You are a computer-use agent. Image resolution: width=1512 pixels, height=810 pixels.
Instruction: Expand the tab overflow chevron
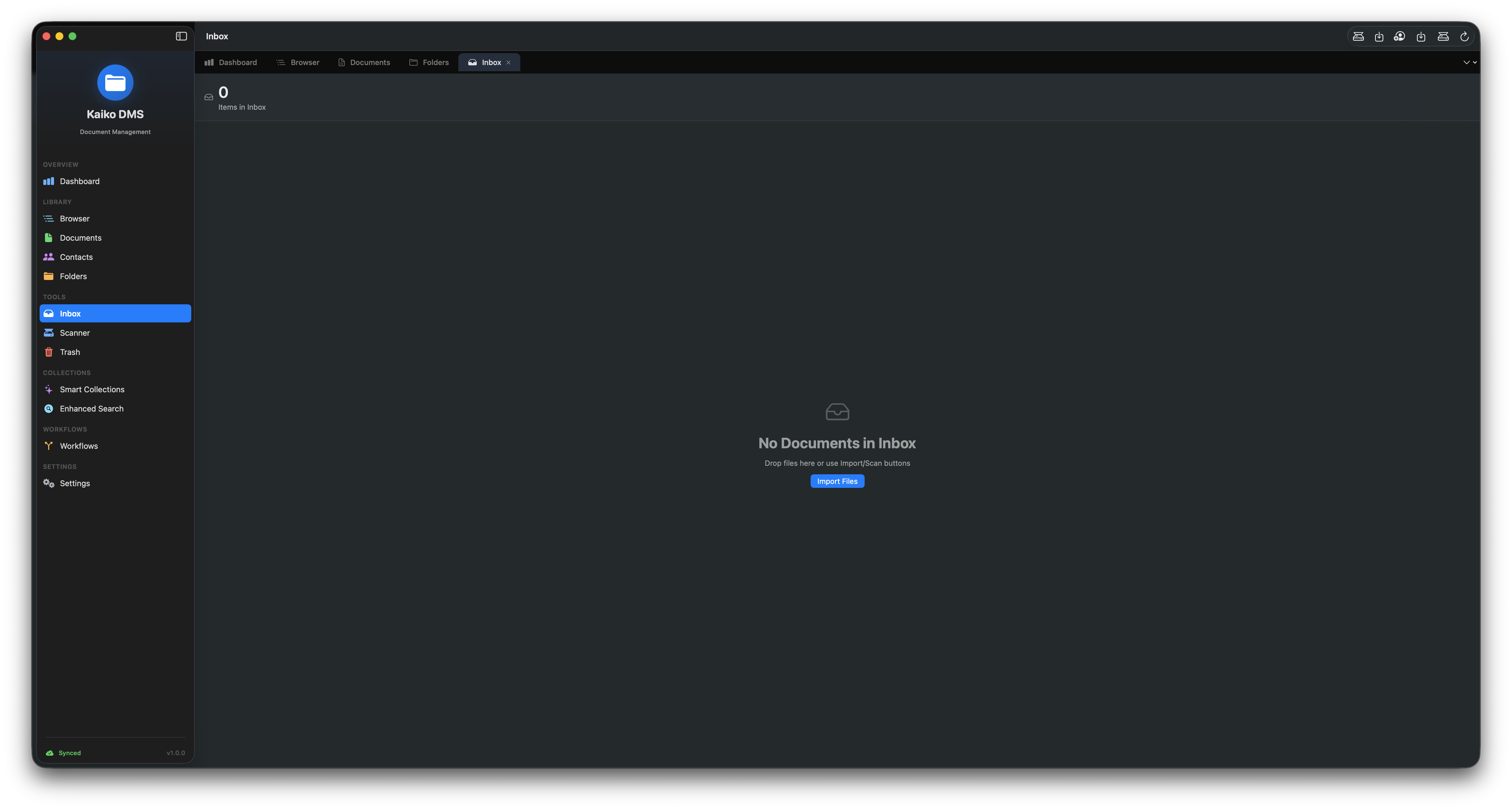pyautogui.click(x=1469, y=62)
